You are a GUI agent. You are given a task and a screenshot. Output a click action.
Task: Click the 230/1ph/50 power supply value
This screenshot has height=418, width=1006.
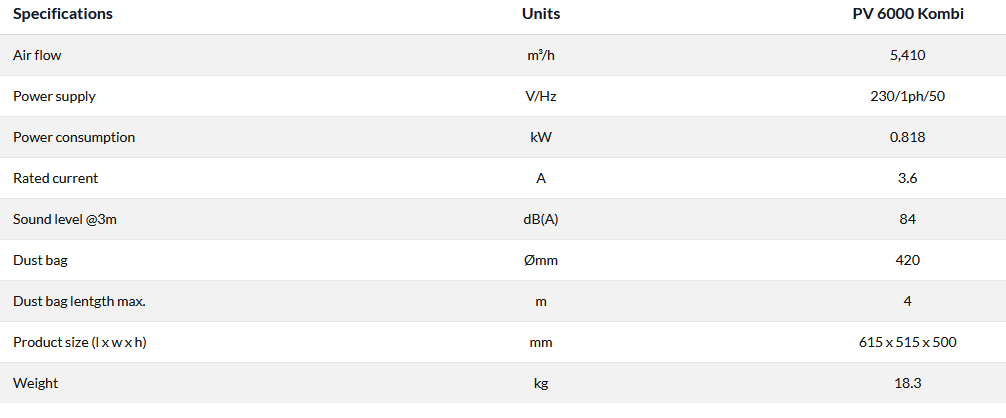(x=908, y=96)
